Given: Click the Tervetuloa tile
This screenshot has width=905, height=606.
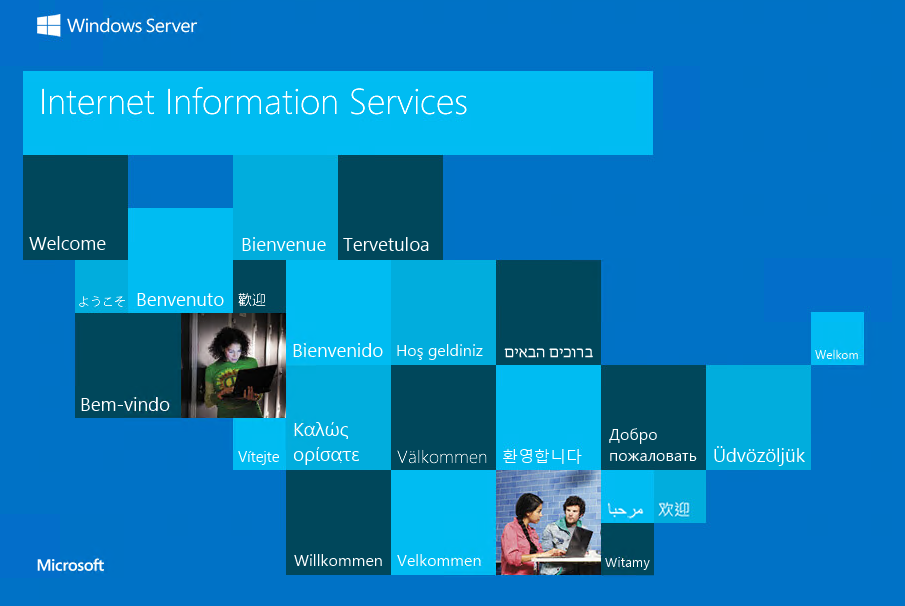Looking at the screenshot, I should tap(390, 207).
